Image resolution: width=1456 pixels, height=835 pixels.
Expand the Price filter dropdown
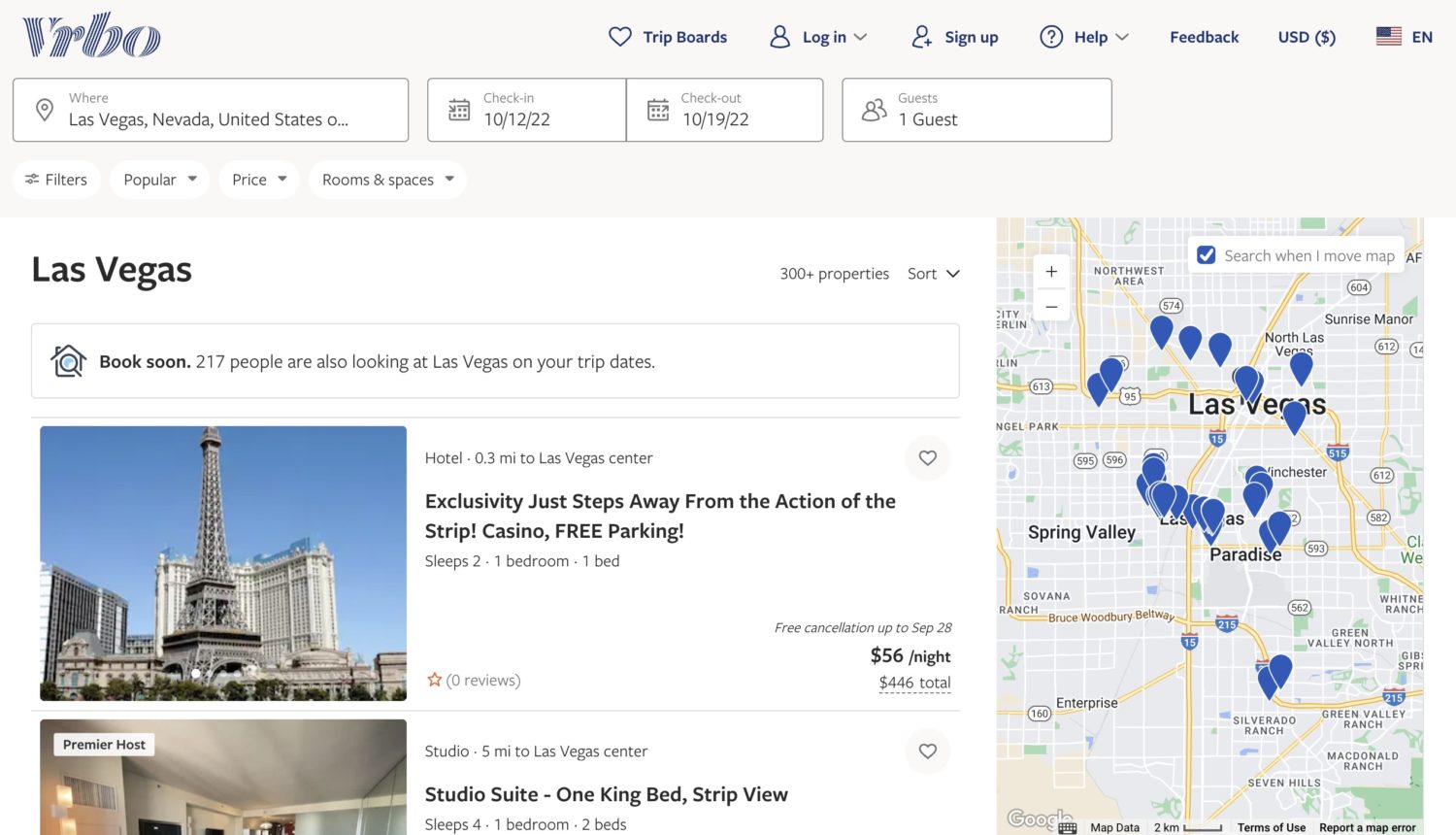click(x=257, y=179)
